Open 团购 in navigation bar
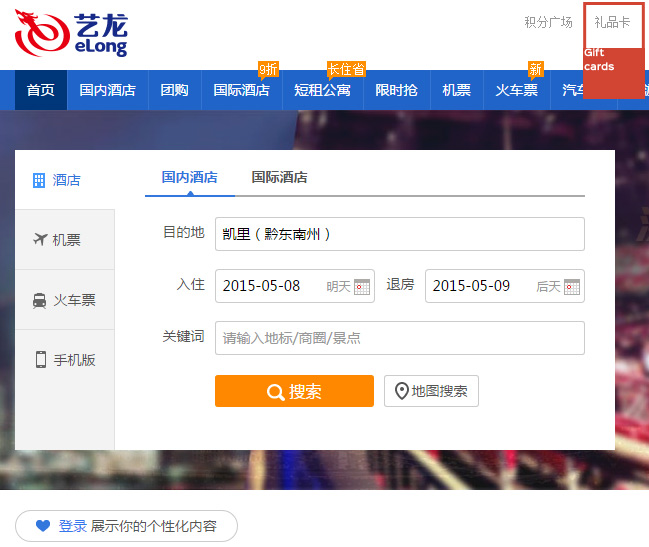This screenshot has height=547, width=649. [174, 90]
